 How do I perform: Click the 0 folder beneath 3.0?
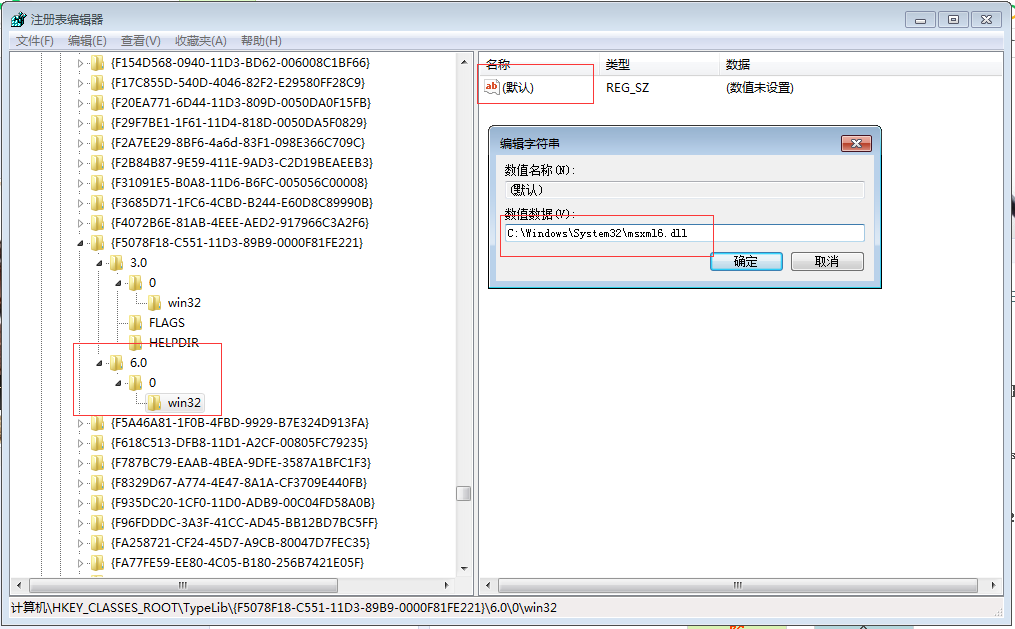pos(137,282)
